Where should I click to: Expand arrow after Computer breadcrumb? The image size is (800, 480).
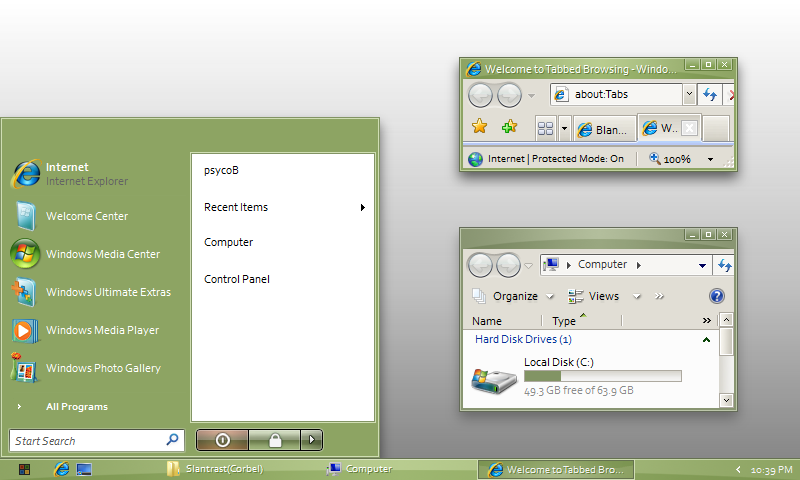coord(639,265)
